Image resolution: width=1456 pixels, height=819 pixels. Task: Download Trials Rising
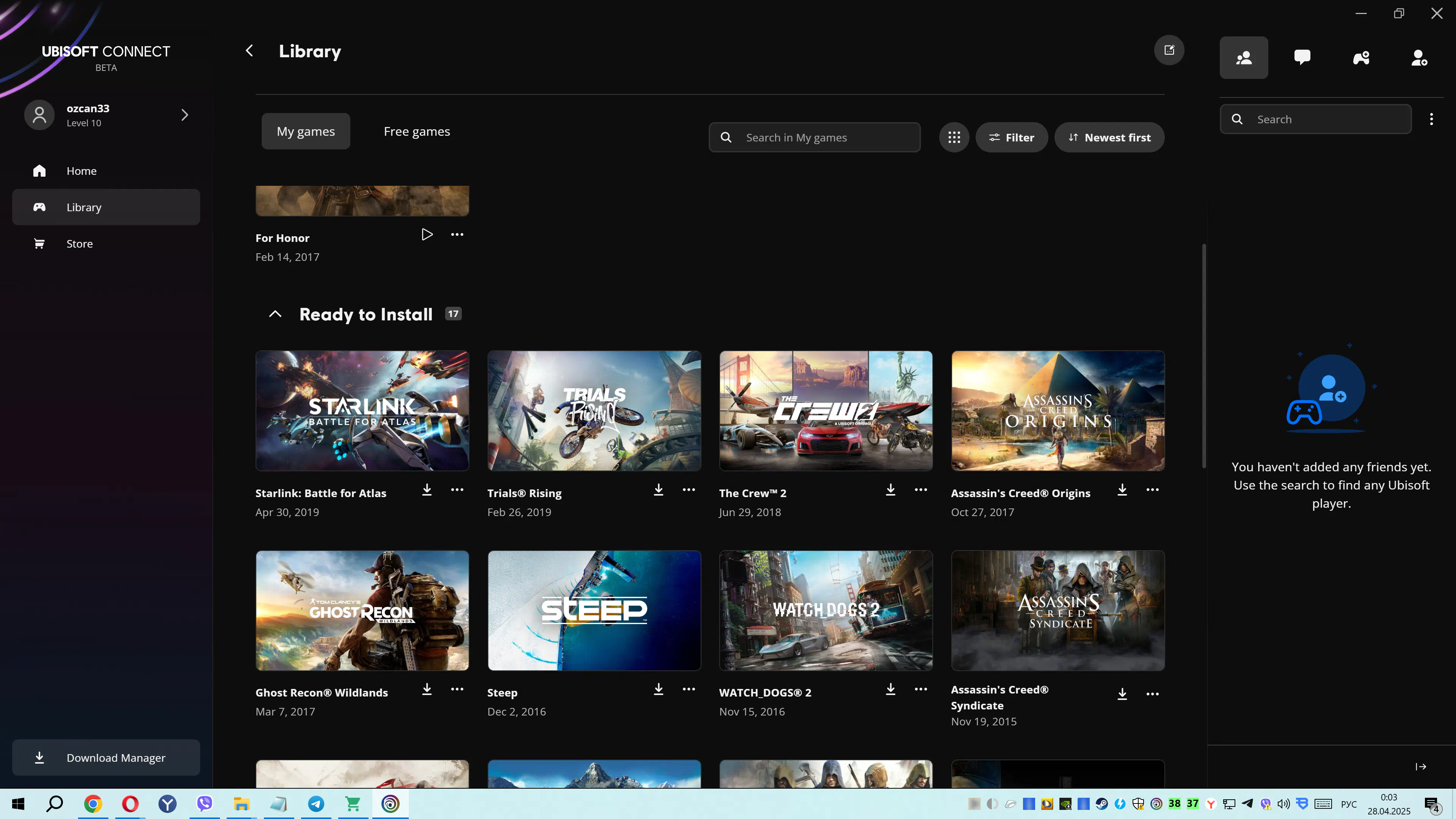(659, 490)
